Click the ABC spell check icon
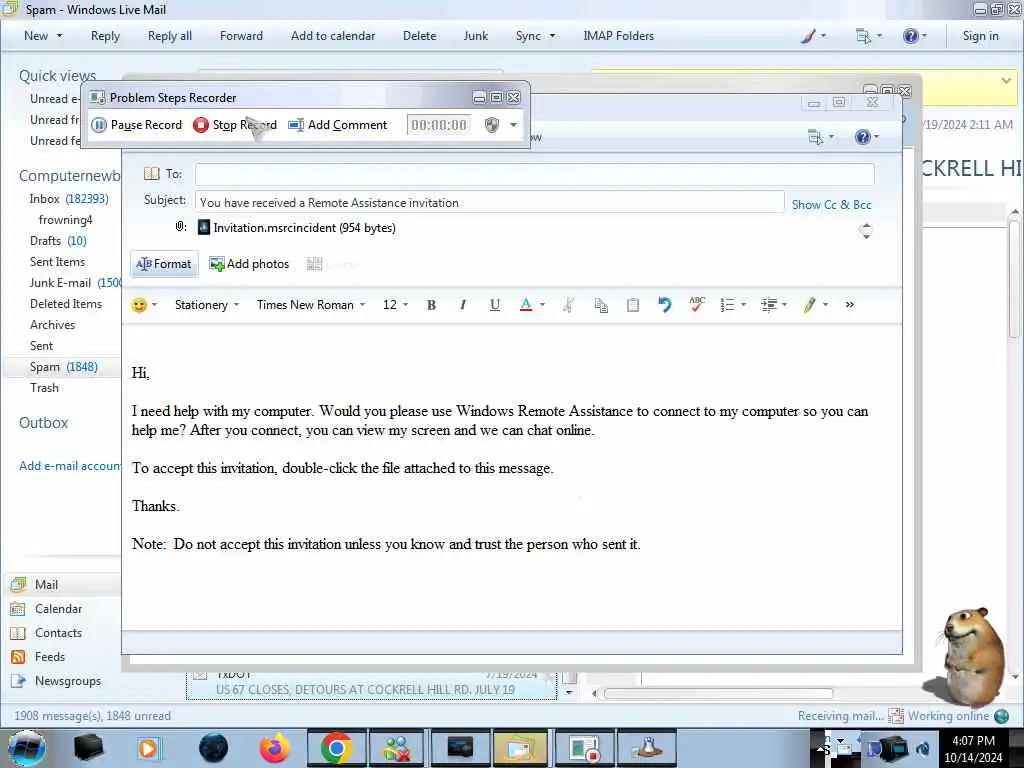The image size is (1024, 768). [696, 305]
